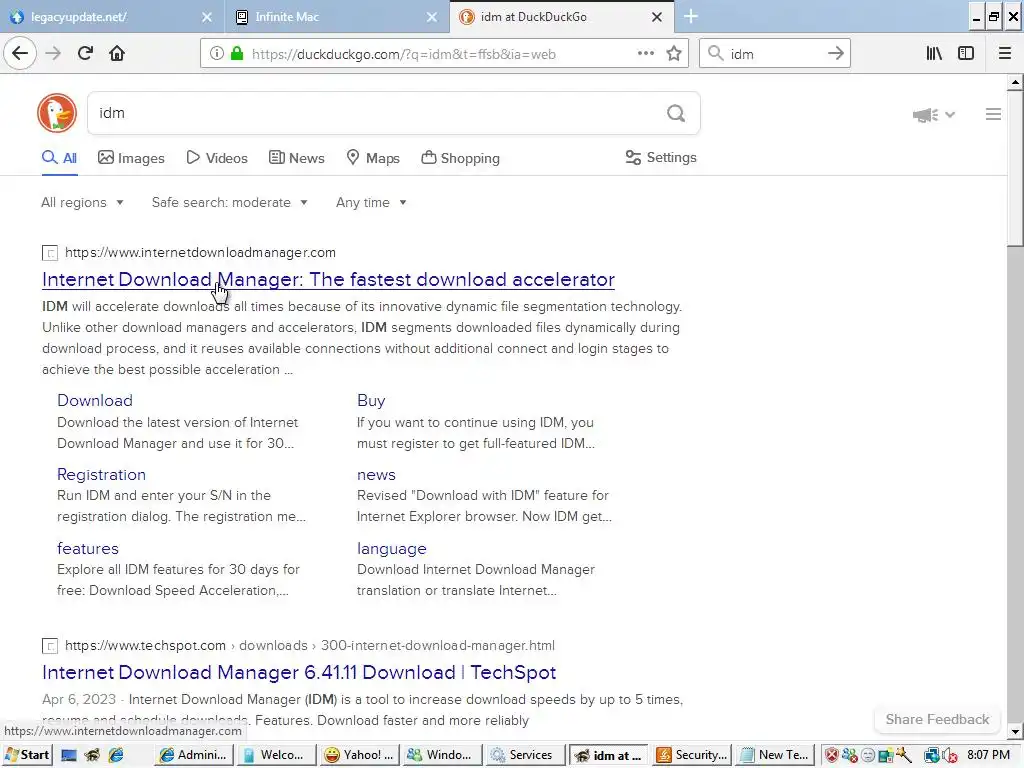Screen dimensions: 1024x768
Task: Click the red shield tray icon
Action: [831, 755]
